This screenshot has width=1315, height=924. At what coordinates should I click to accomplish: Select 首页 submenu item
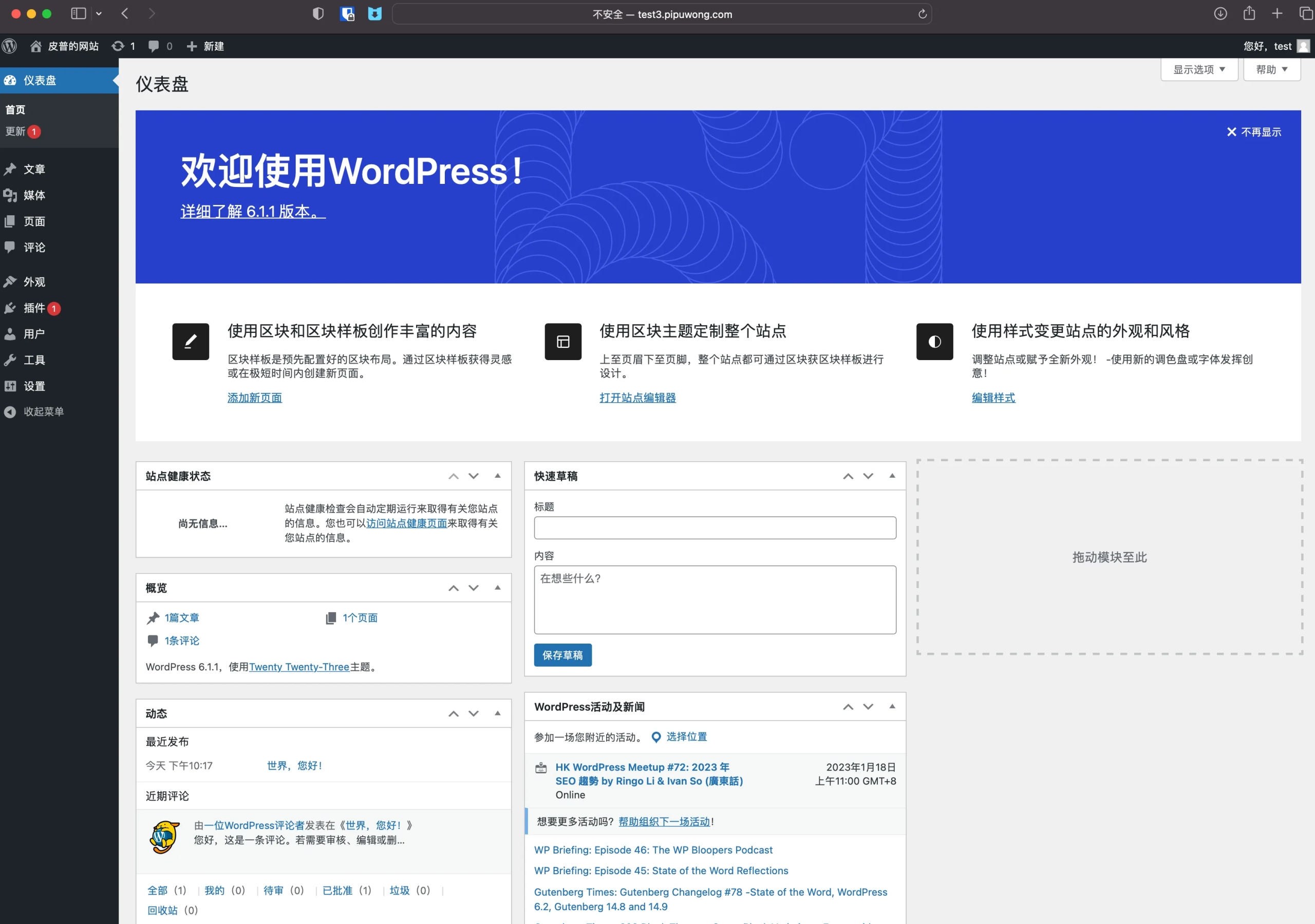15,109
